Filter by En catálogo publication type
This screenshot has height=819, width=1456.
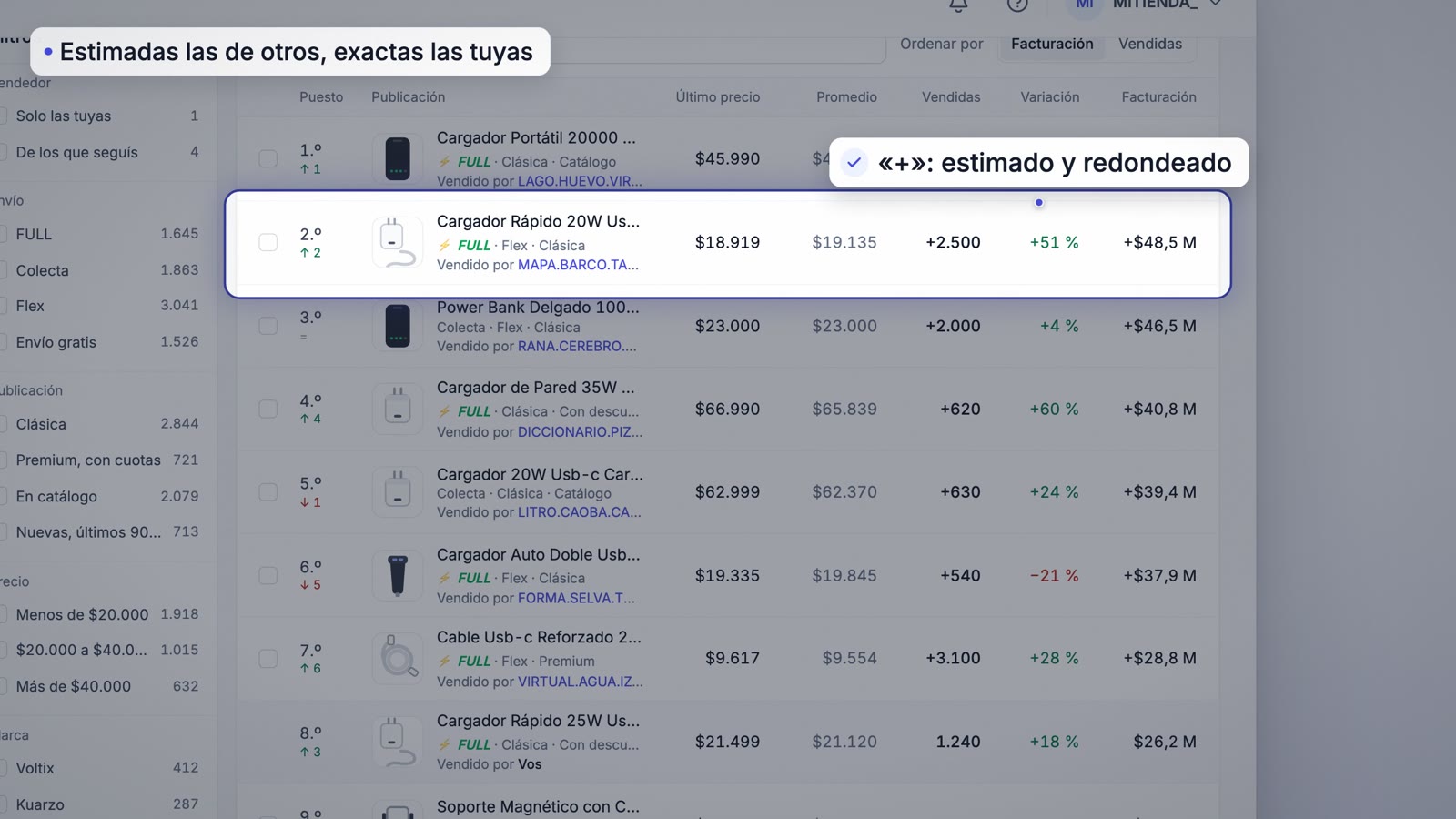[100, 496]
